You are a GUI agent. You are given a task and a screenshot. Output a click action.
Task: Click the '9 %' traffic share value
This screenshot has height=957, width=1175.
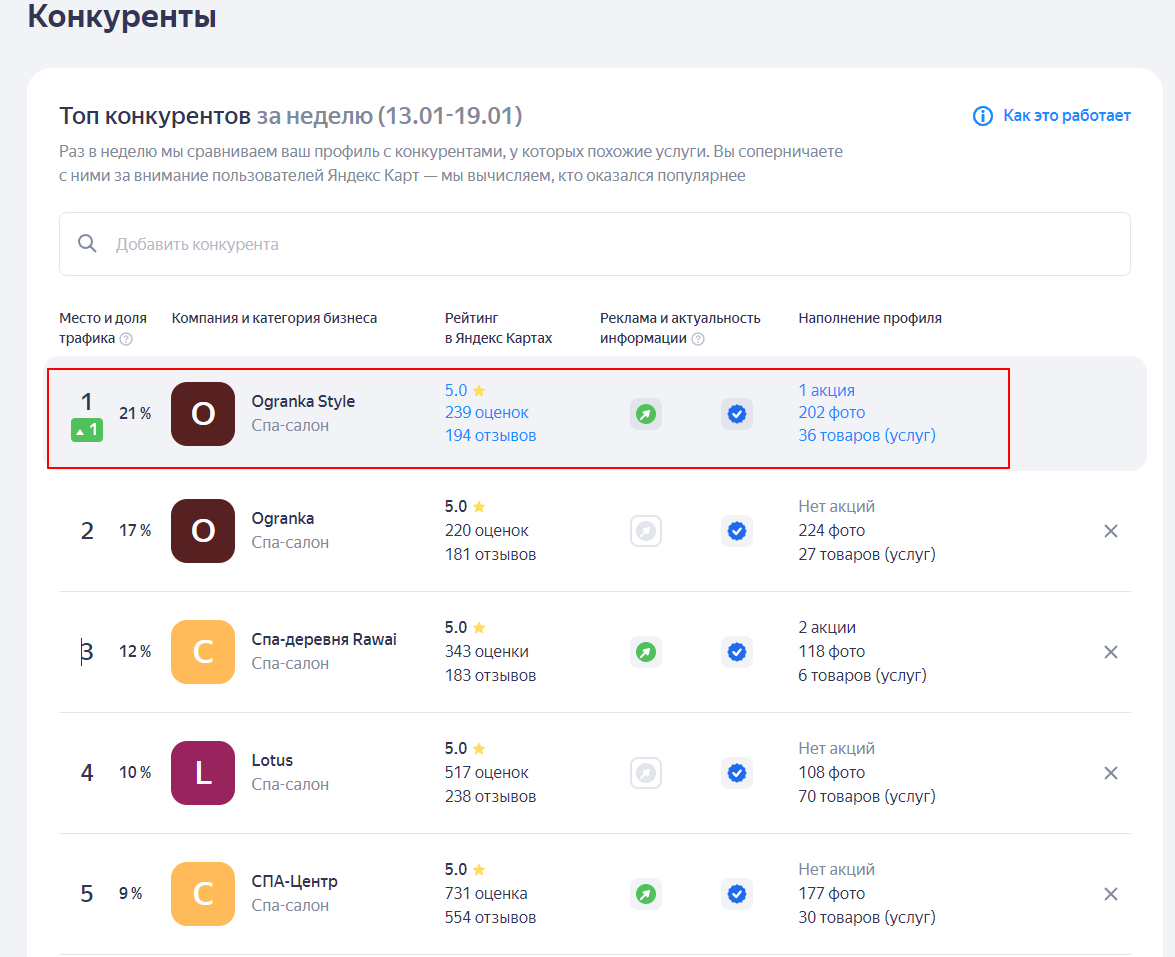[x=130, y=893]
